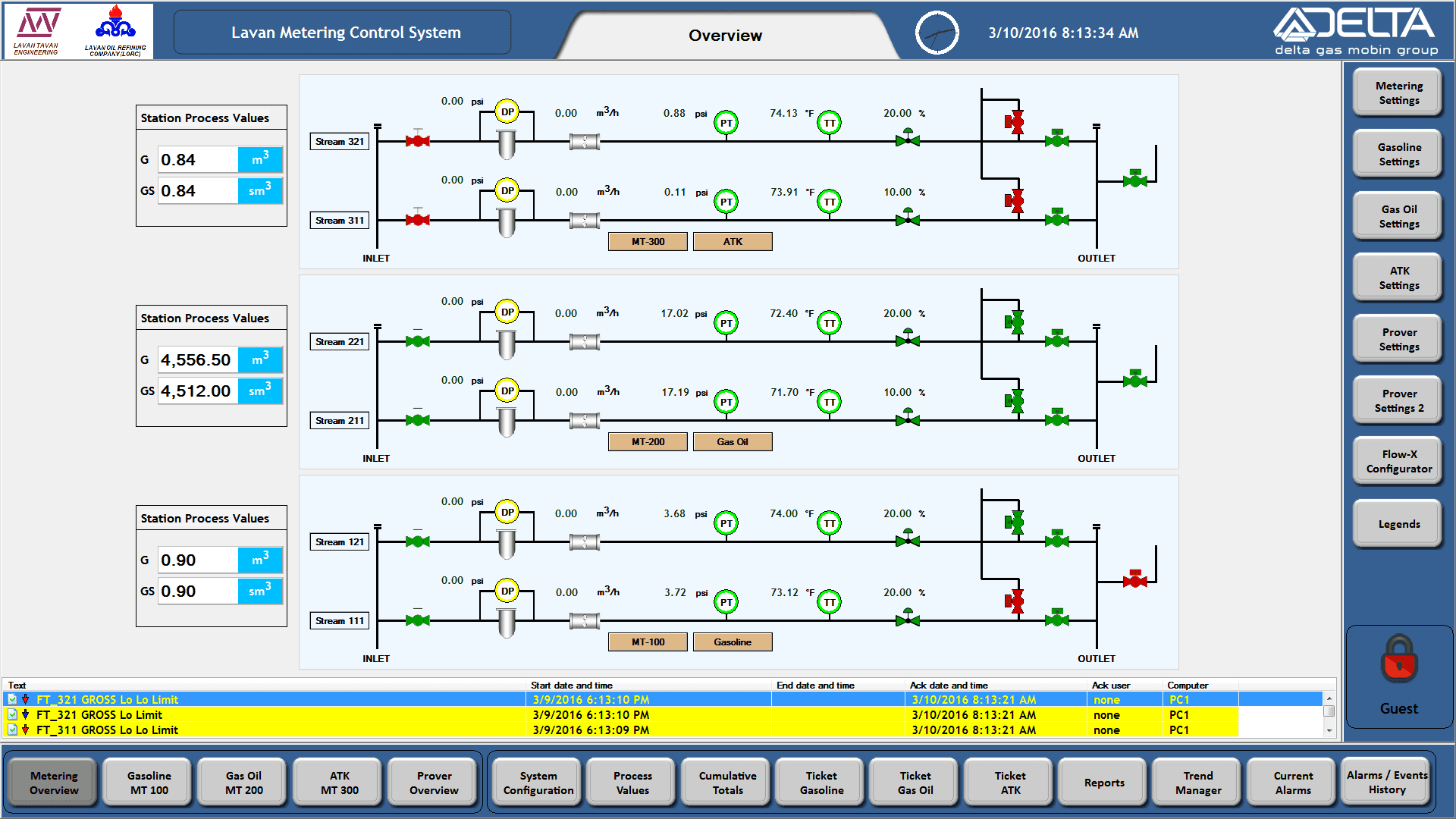Screen dimensions: 1456x819
Task: Click the DP gauge on Stream 221
Action: coord(507,312)
